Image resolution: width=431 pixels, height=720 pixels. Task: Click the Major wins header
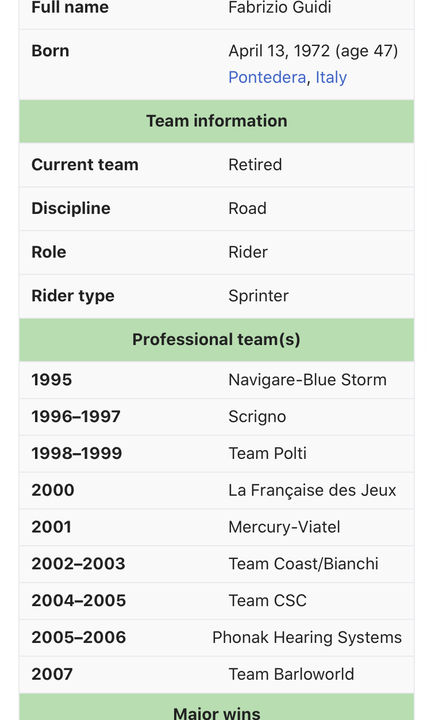pos(217,710)
